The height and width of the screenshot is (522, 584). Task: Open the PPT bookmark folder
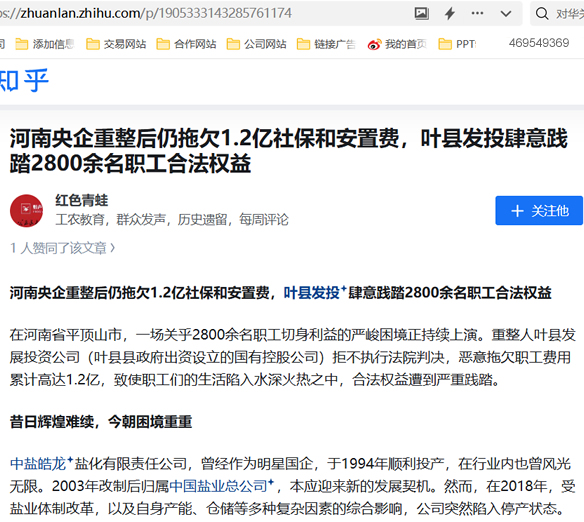[x=457, y=44]
